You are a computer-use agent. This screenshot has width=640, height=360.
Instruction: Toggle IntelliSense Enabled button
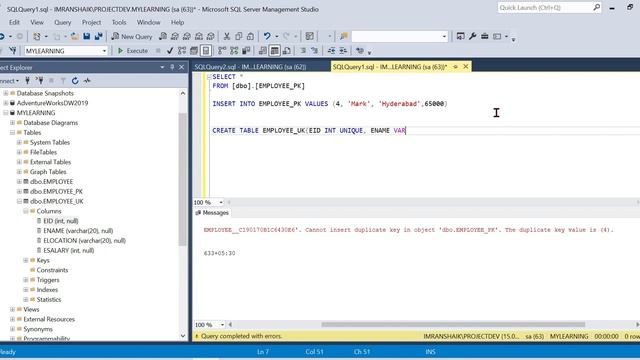click(x=206, y=51)
